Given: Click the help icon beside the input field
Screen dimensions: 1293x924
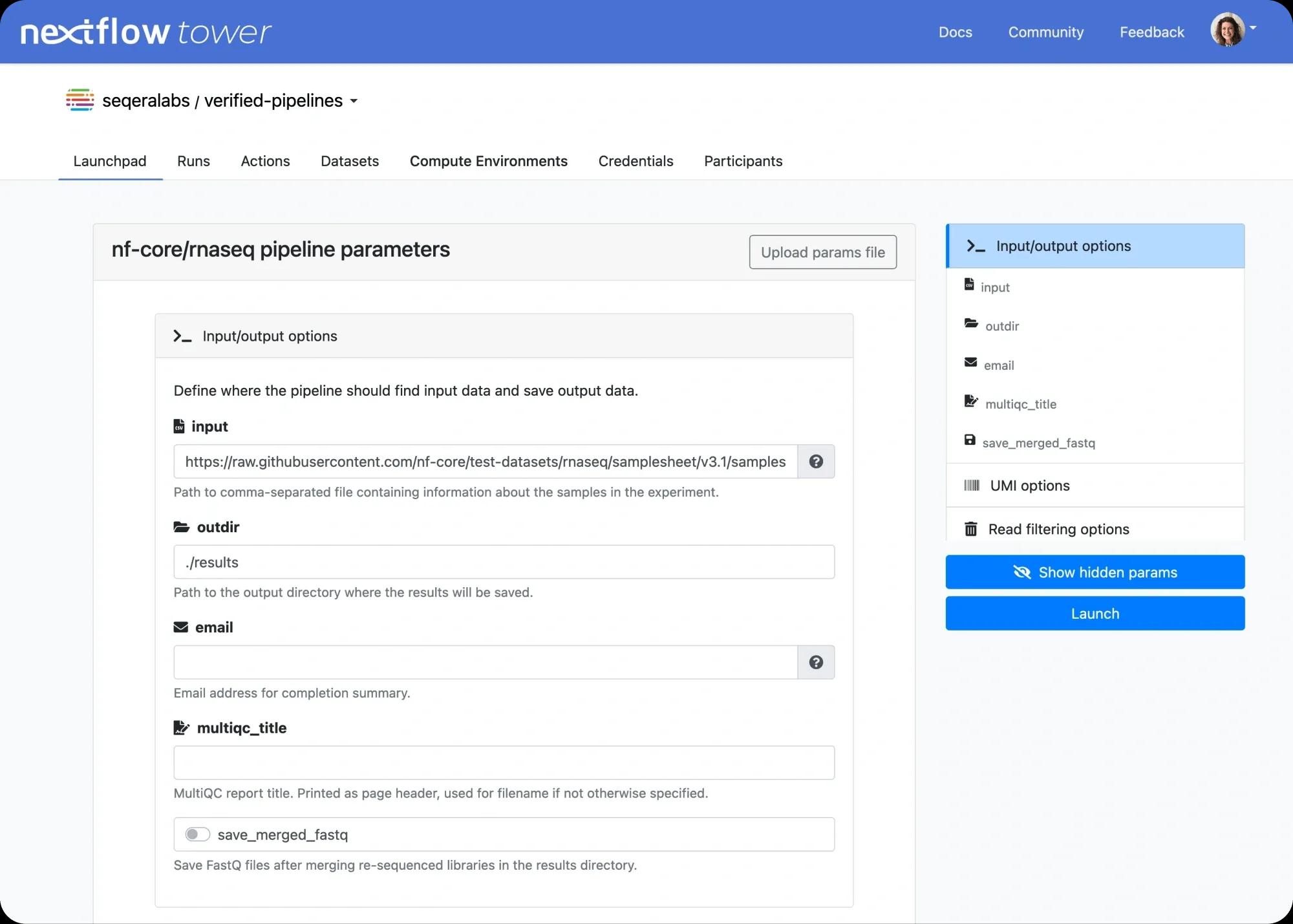Looking at the screenshot, I should pos(817,462).
